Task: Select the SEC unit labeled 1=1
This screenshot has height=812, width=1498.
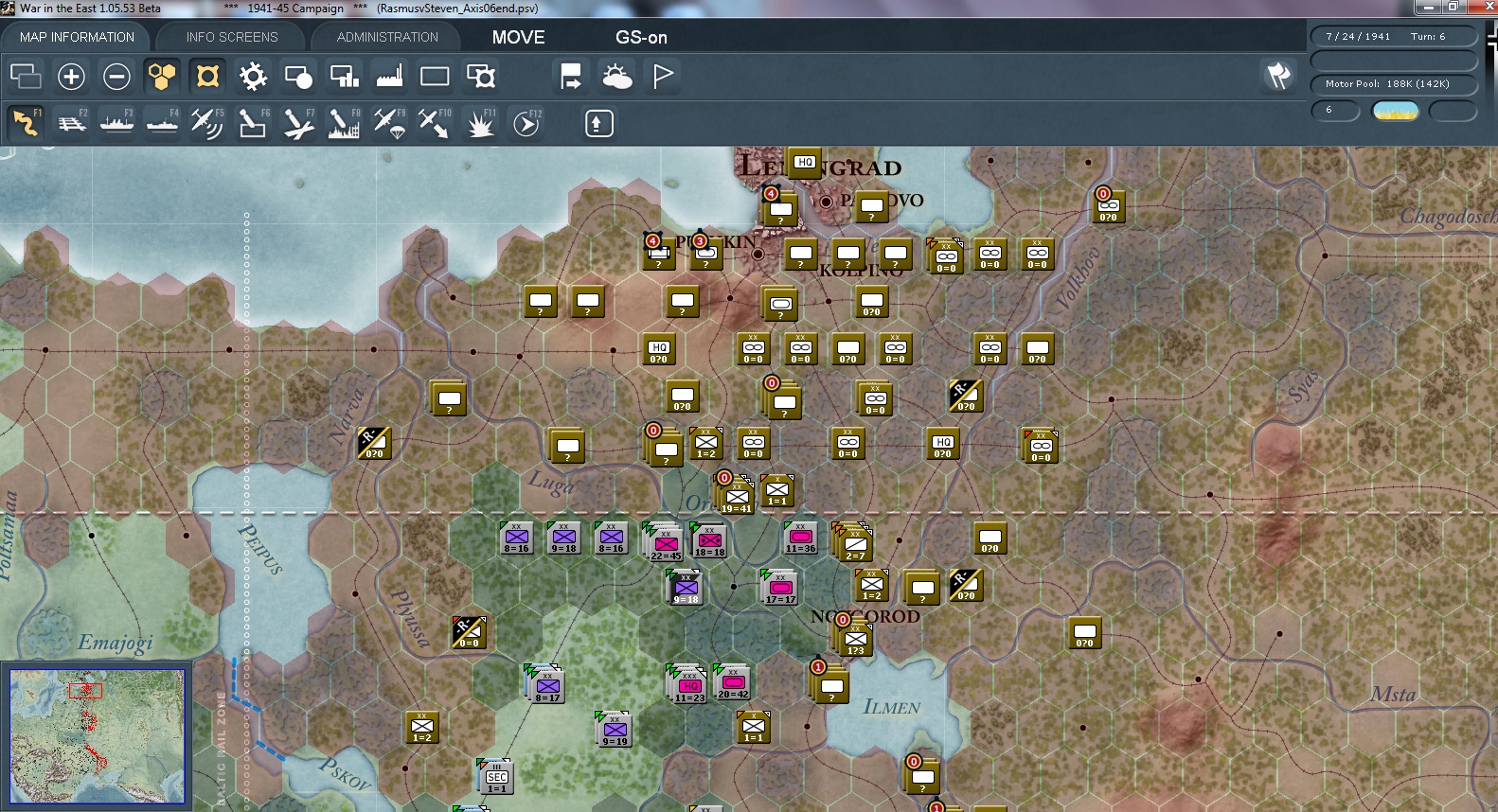Action: (x=496, y=777)
